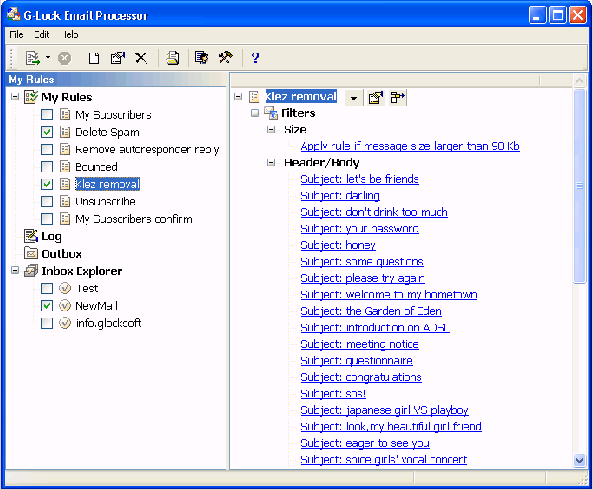Image resolution: width=593 pixels, height=490 pixels.
Task: Open the Edit menu
Action: 42,35
